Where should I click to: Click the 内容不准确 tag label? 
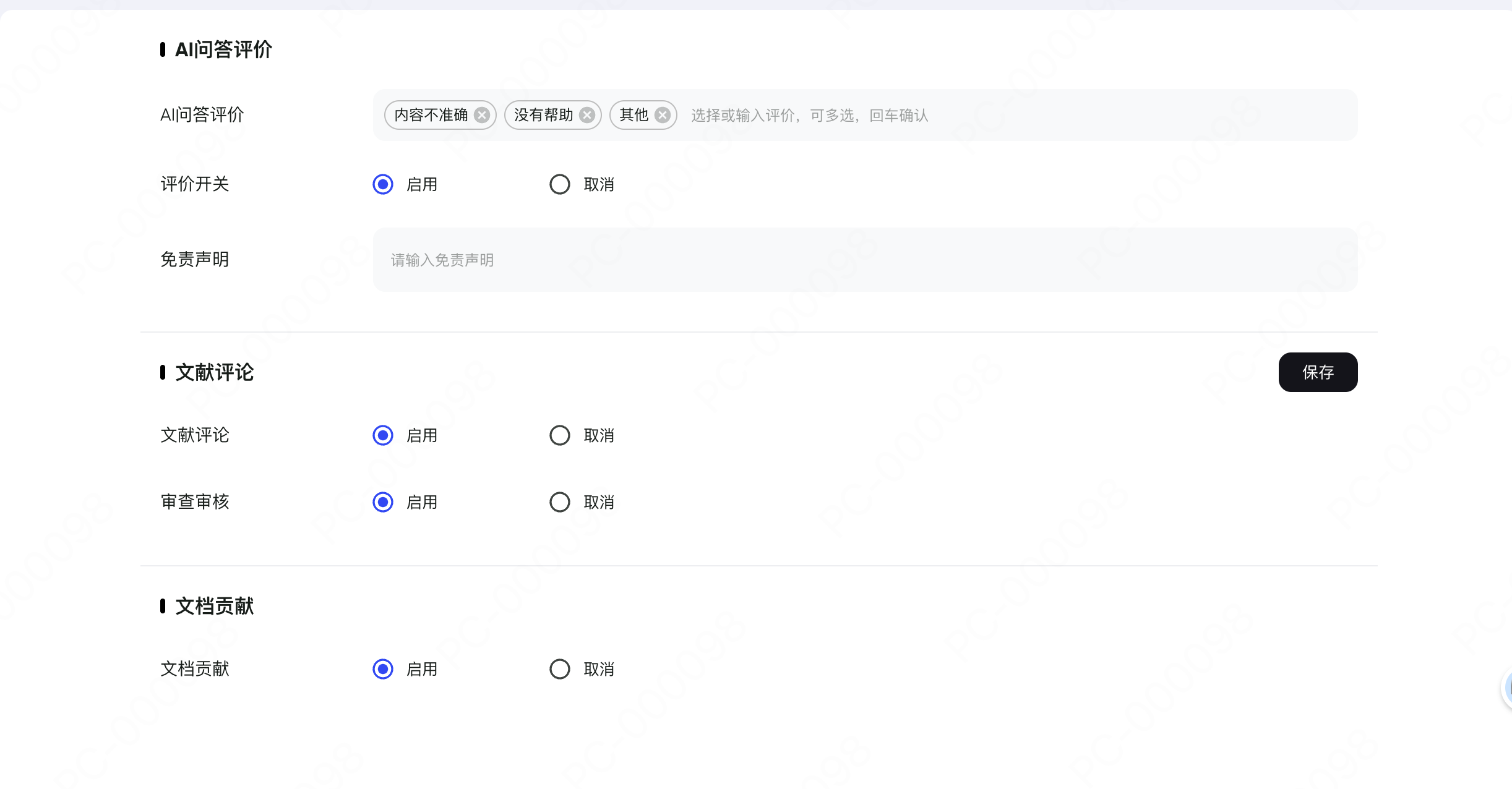[x=431, y=115]
